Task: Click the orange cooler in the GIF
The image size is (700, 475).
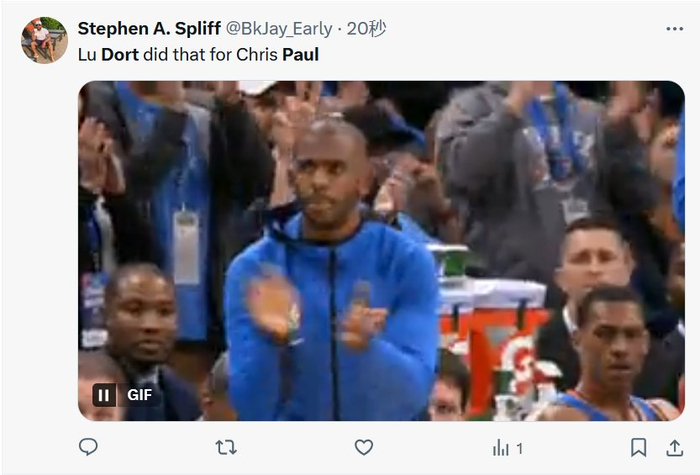Action: click(493, 348)
